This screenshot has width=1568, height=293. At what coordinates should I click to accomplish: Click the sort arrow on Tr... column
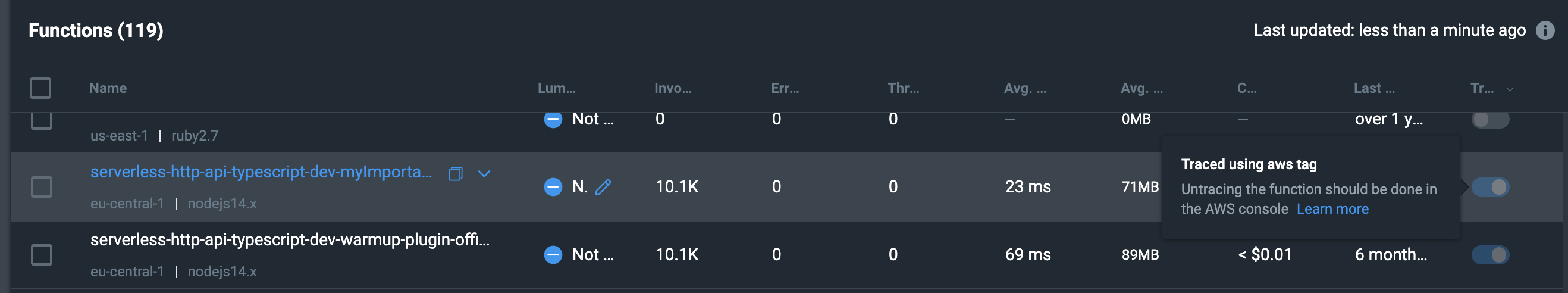coord(1510,88)
